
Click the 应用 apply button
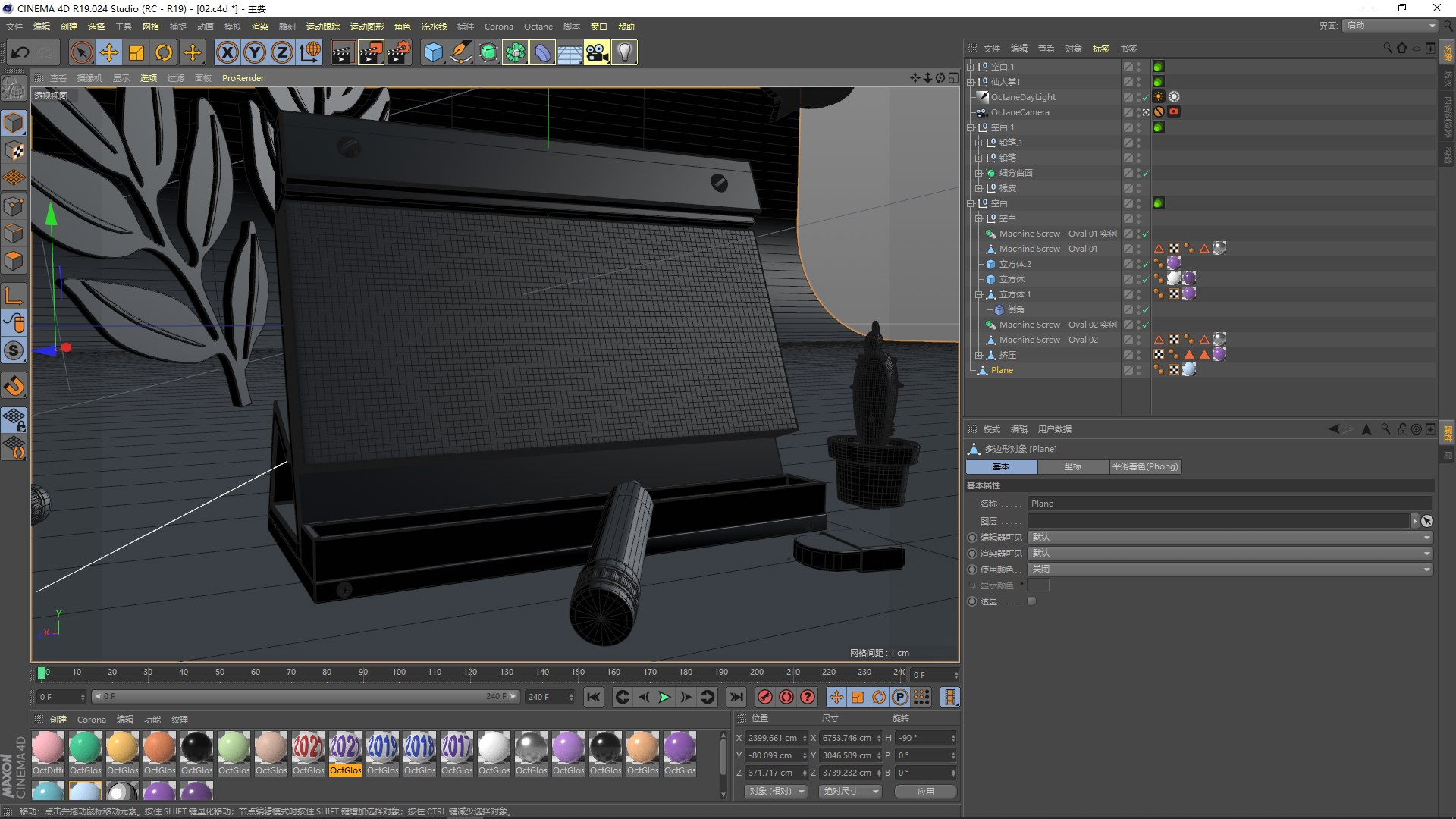[925, 791]
